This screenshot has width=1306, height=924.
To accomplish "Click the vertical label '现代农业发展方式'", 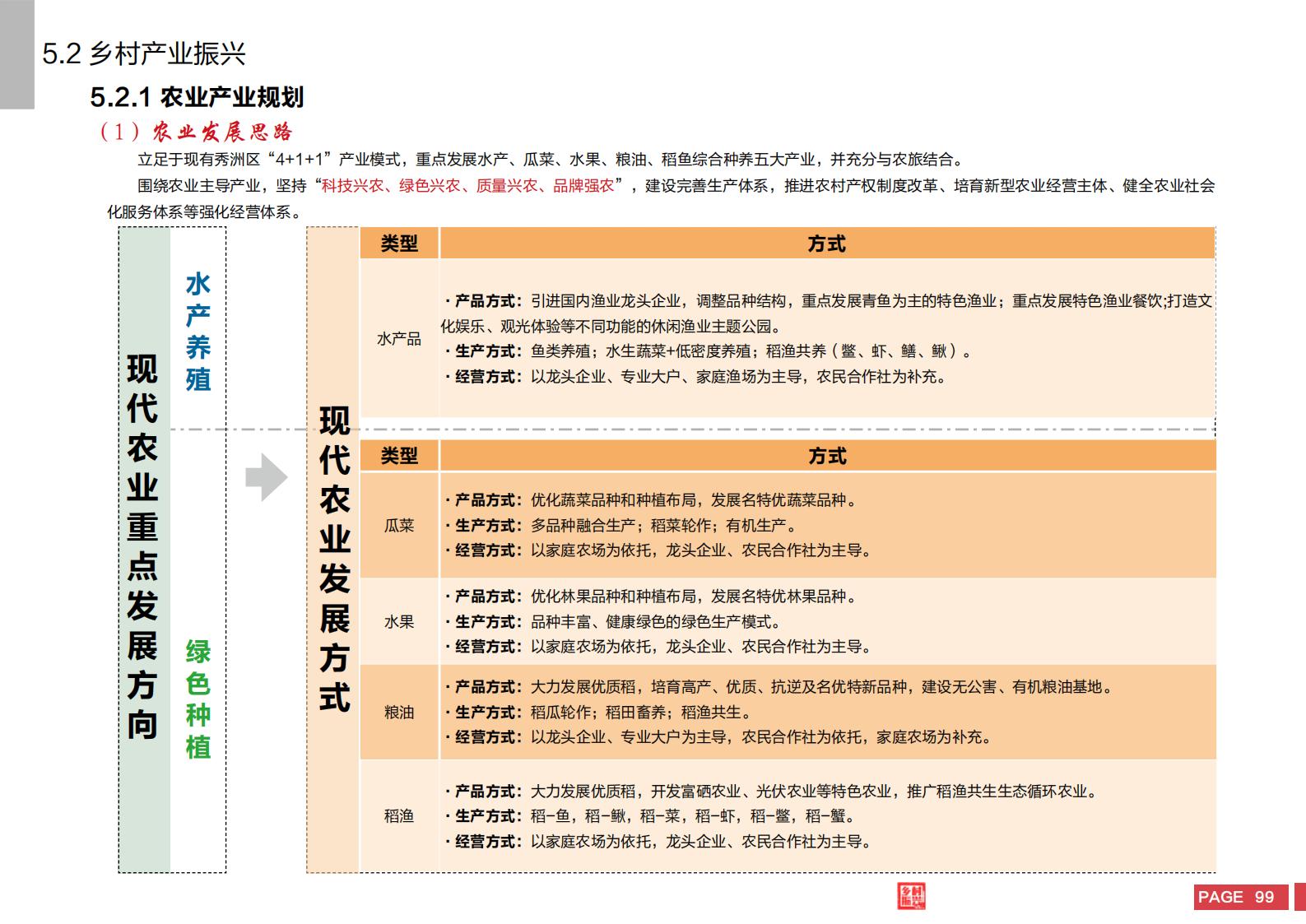I will [334, 560].
